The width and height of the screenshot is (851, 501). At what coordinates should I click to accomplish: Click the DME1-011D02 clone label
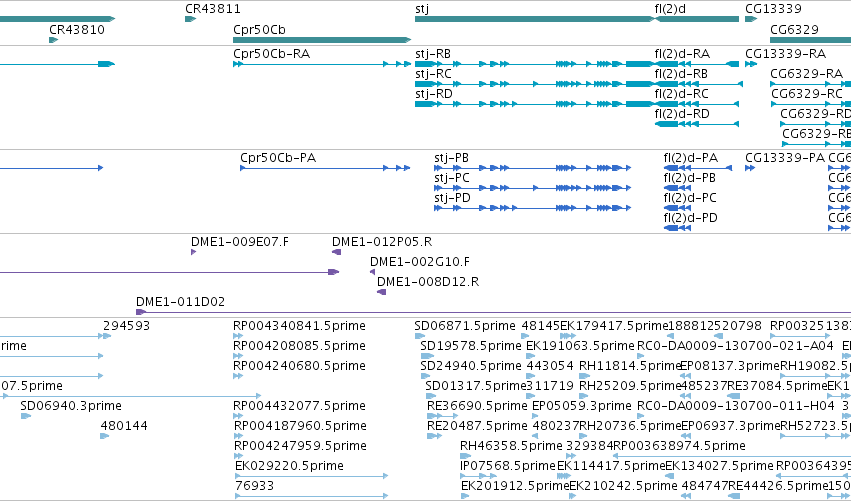[180, 302]
